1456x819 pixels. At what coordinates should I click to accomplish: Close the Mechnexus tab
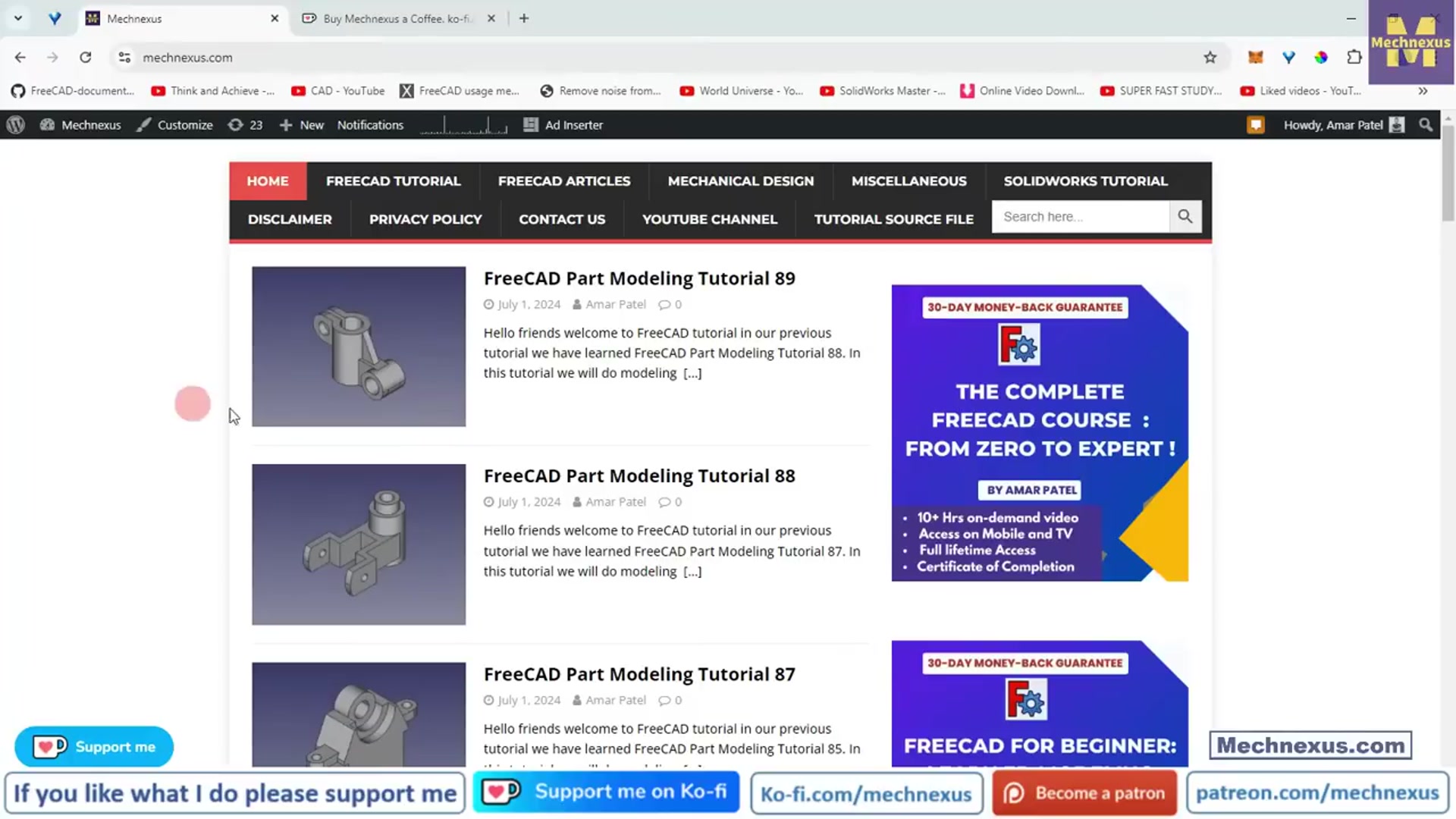tap(275, 18)
